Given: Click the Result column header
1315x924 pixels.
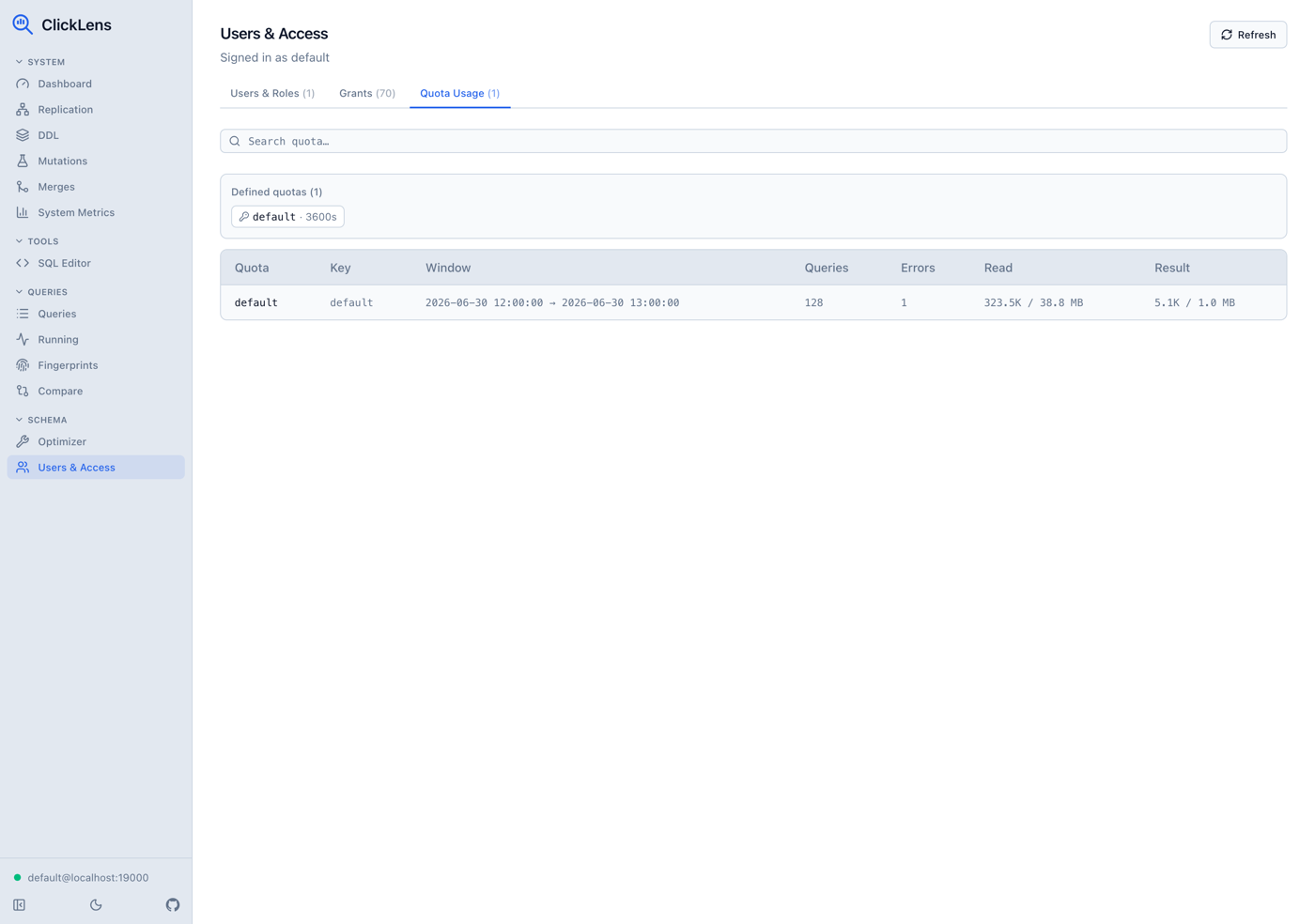Looking at the screenshot, I should [1172, 268].
